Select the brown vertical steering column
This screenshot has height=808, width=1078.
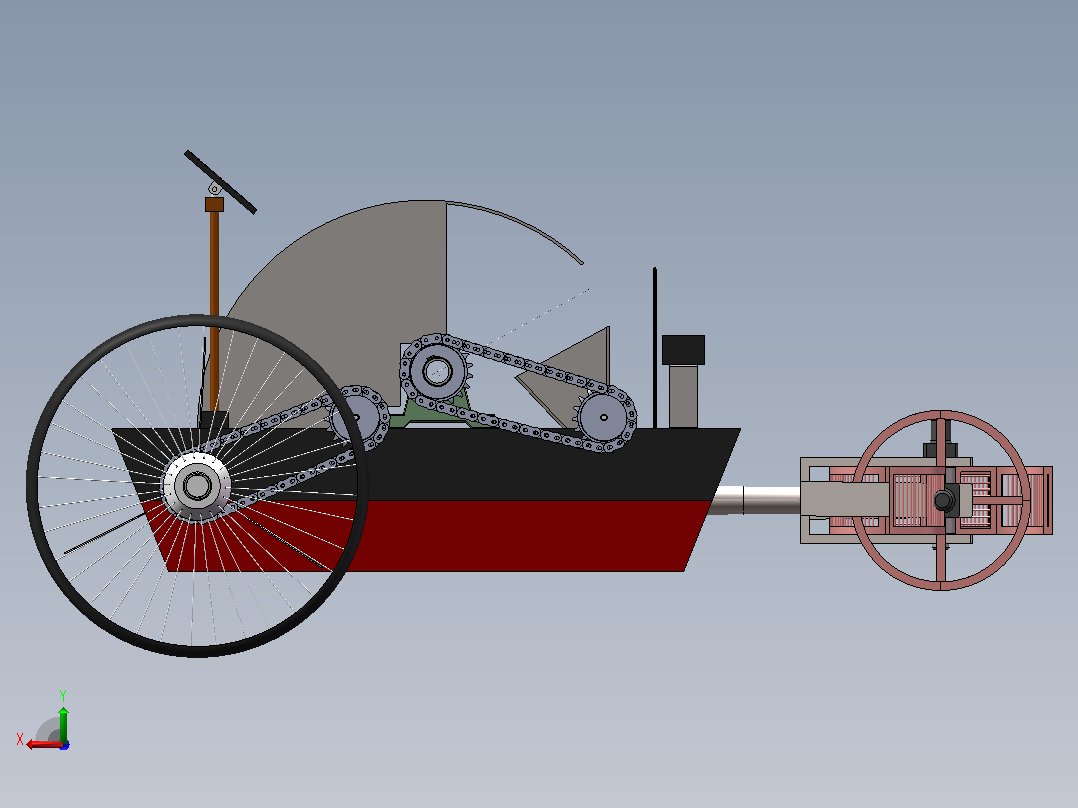tap(214, 309)
